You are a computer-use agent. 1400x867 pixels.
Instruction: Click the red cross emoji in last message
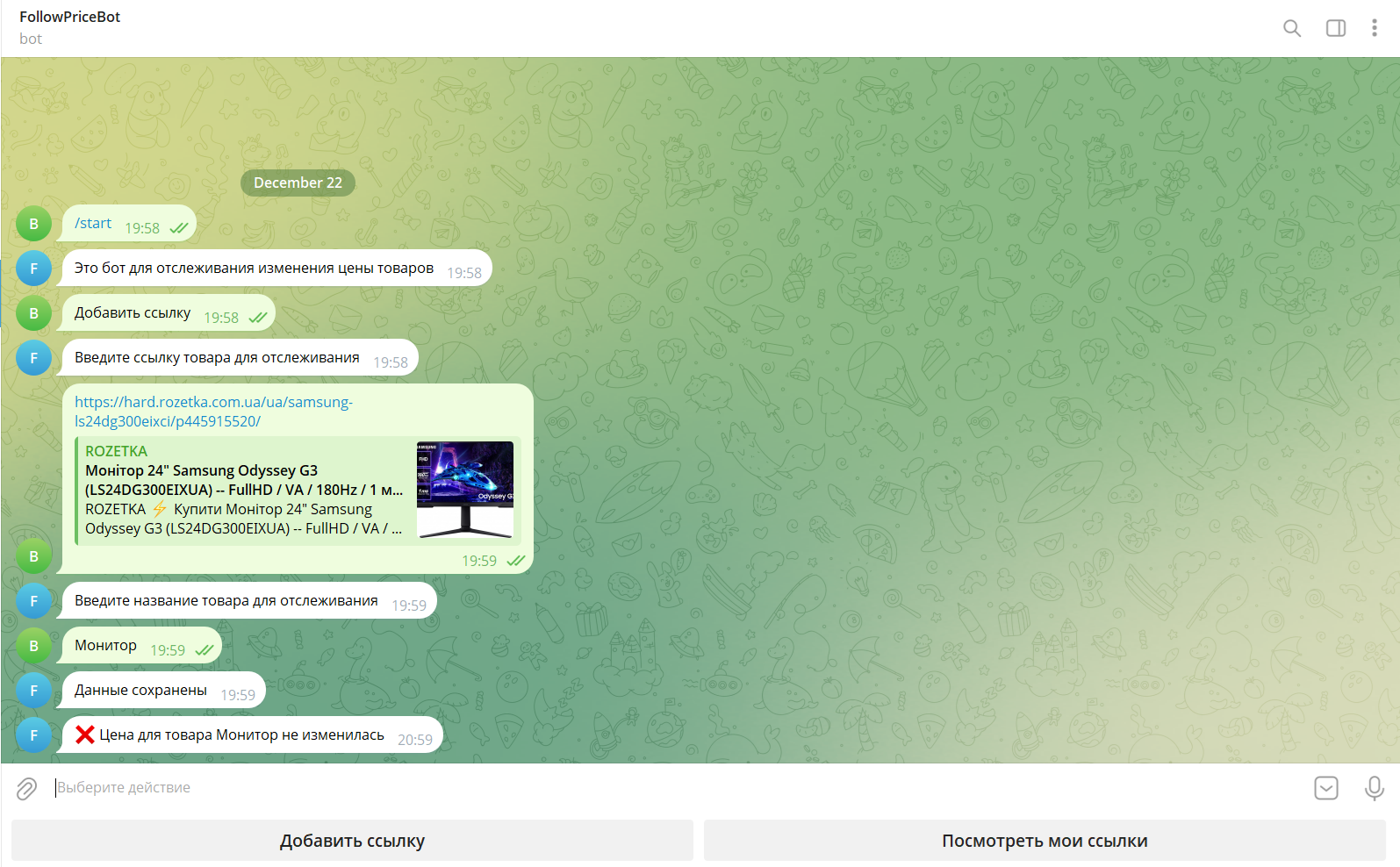pos(85,735)
